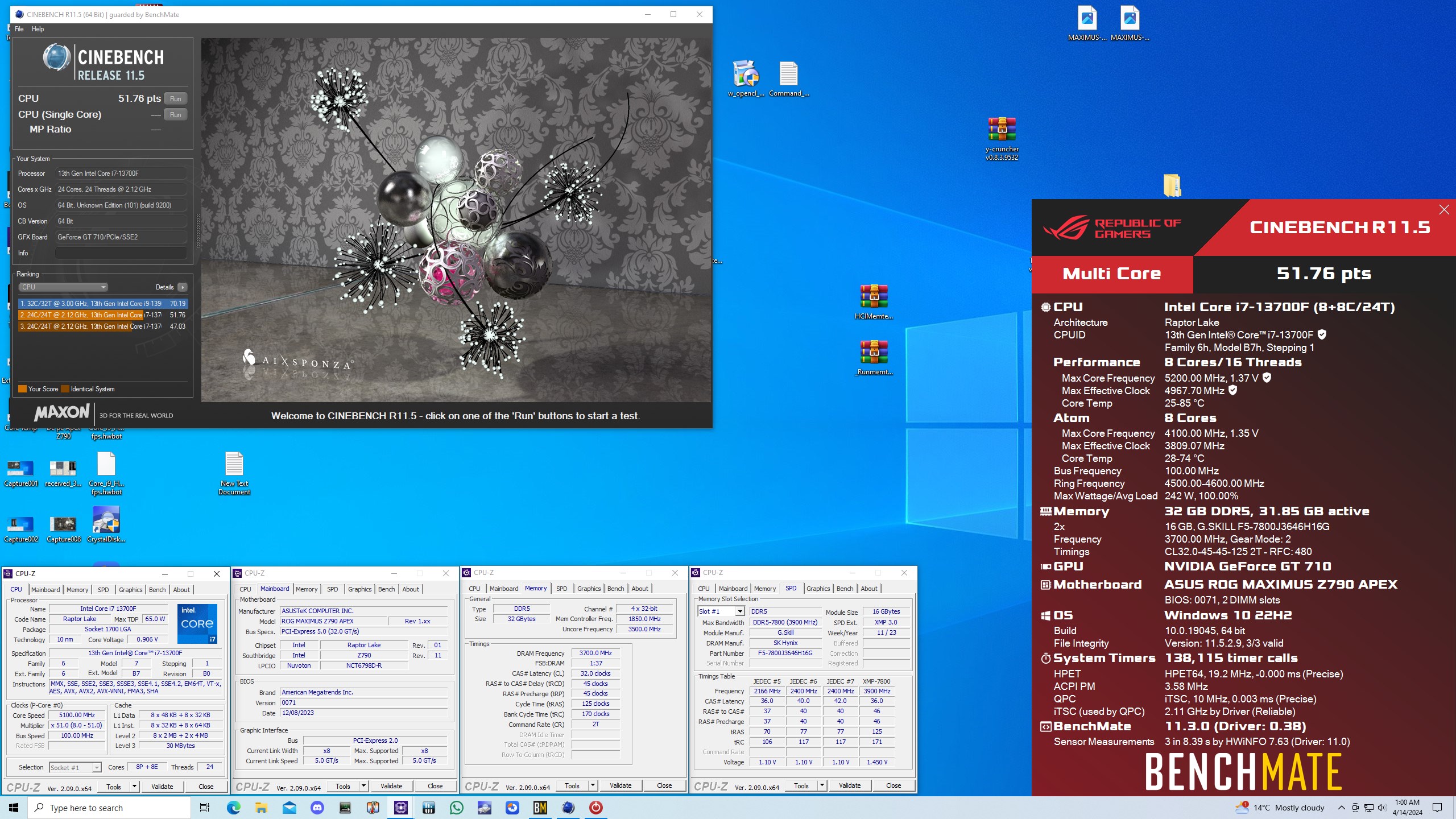Switch to BenchMate BM taskbar icon
The image size is (1456, 819).
point(540,808)
